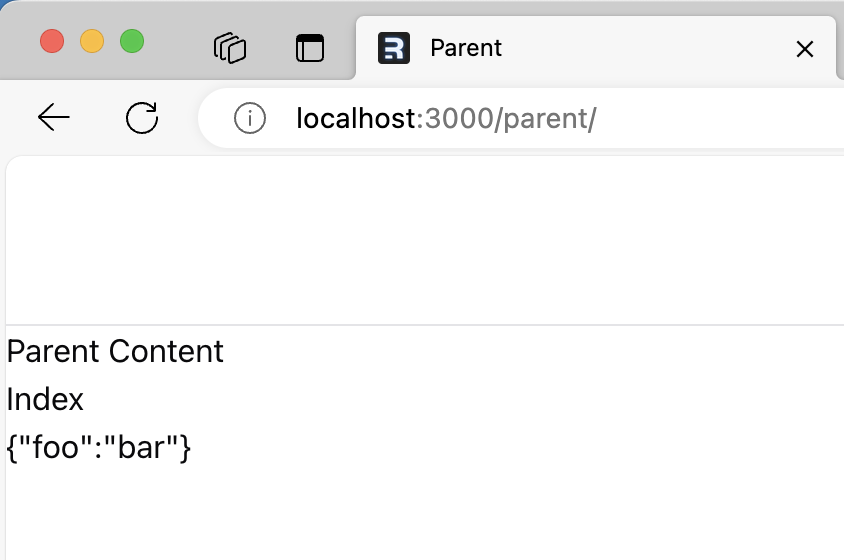This screenshot has width=844, height=560.
Task: Select the Parent tab title
Action: click(x=466, y=48)
